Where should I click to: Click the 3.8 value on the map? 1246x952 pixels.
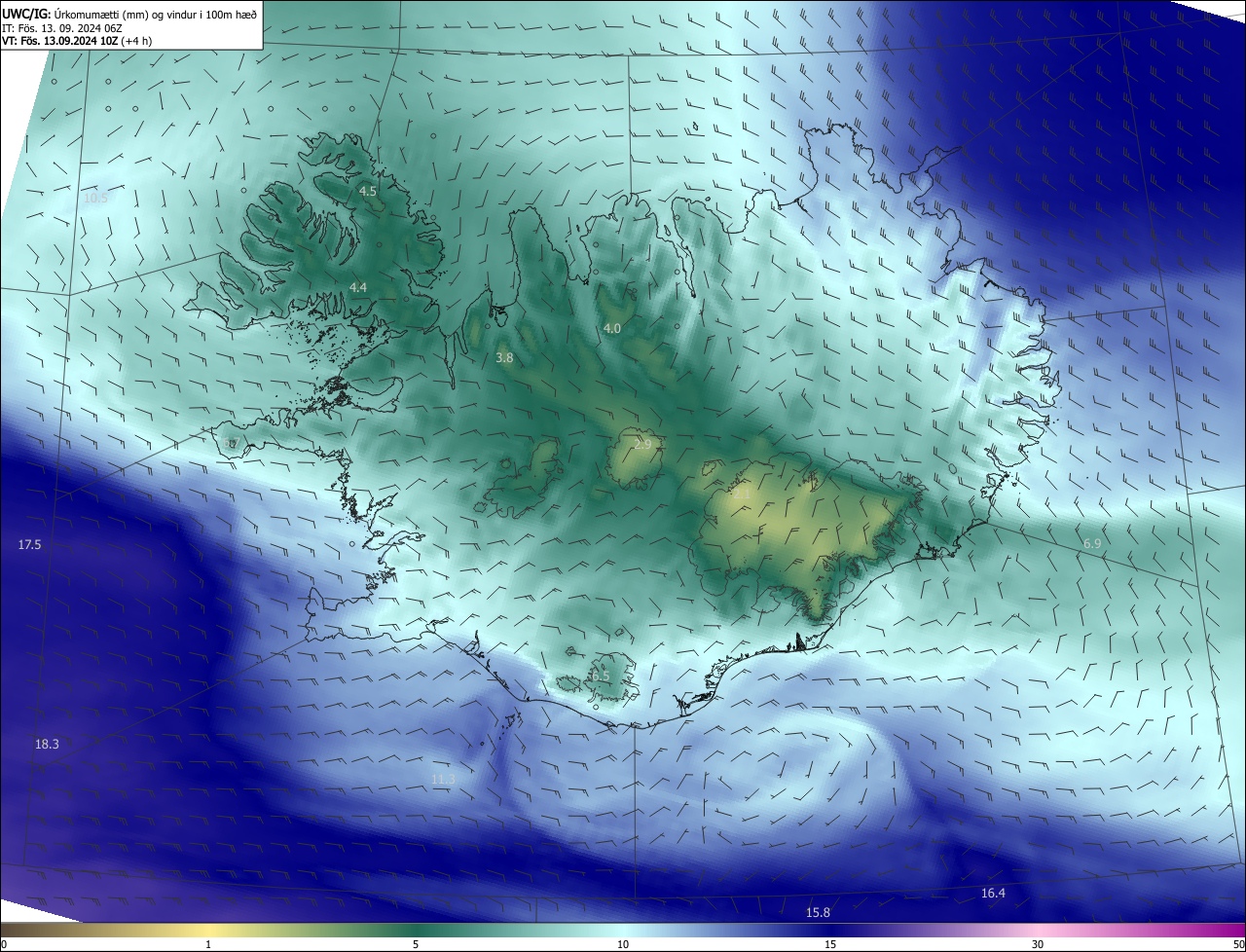point(504,358)
